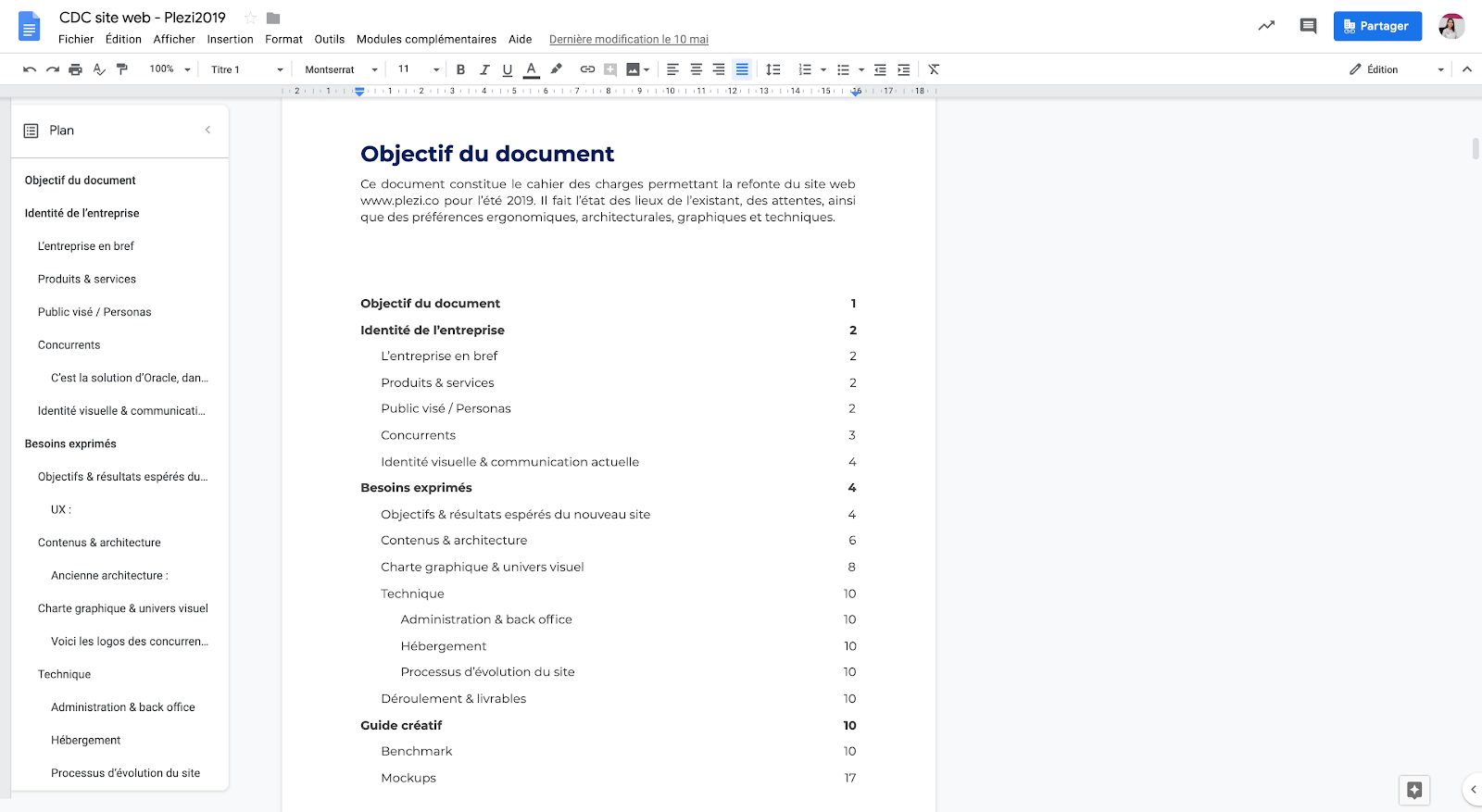Viewport: 1482px width, 812px height.
Task: Move document with folder icon
Action: coord(273,18)
